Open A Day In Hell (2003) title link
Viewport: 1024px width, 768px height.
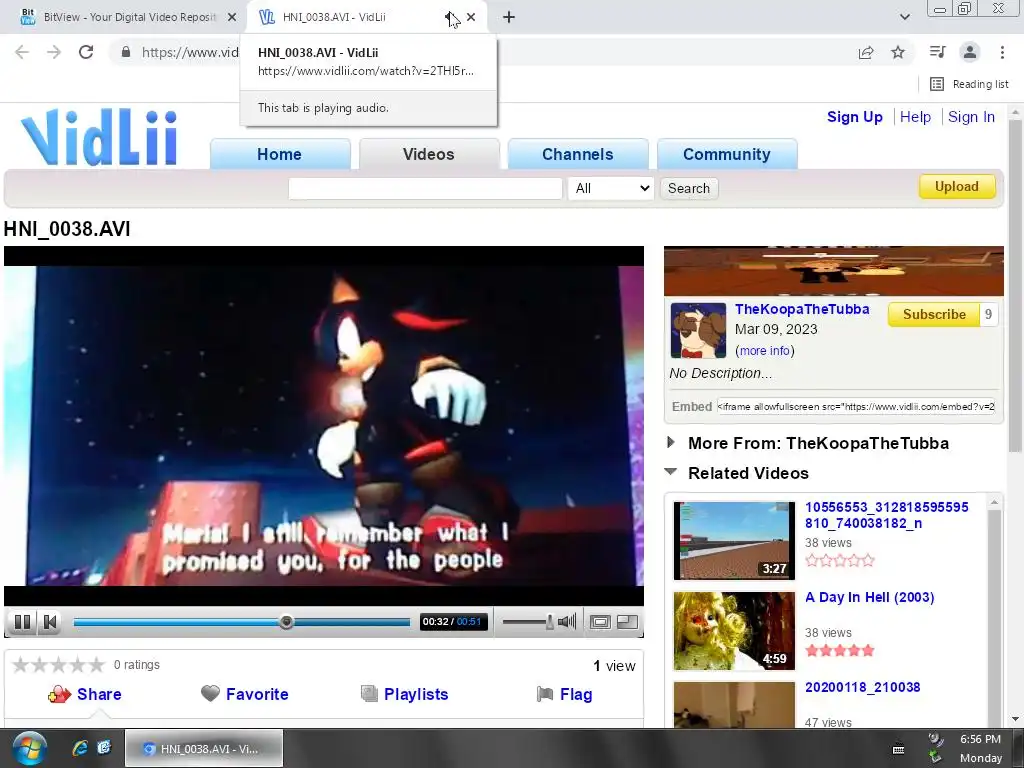tap(869, 598)
